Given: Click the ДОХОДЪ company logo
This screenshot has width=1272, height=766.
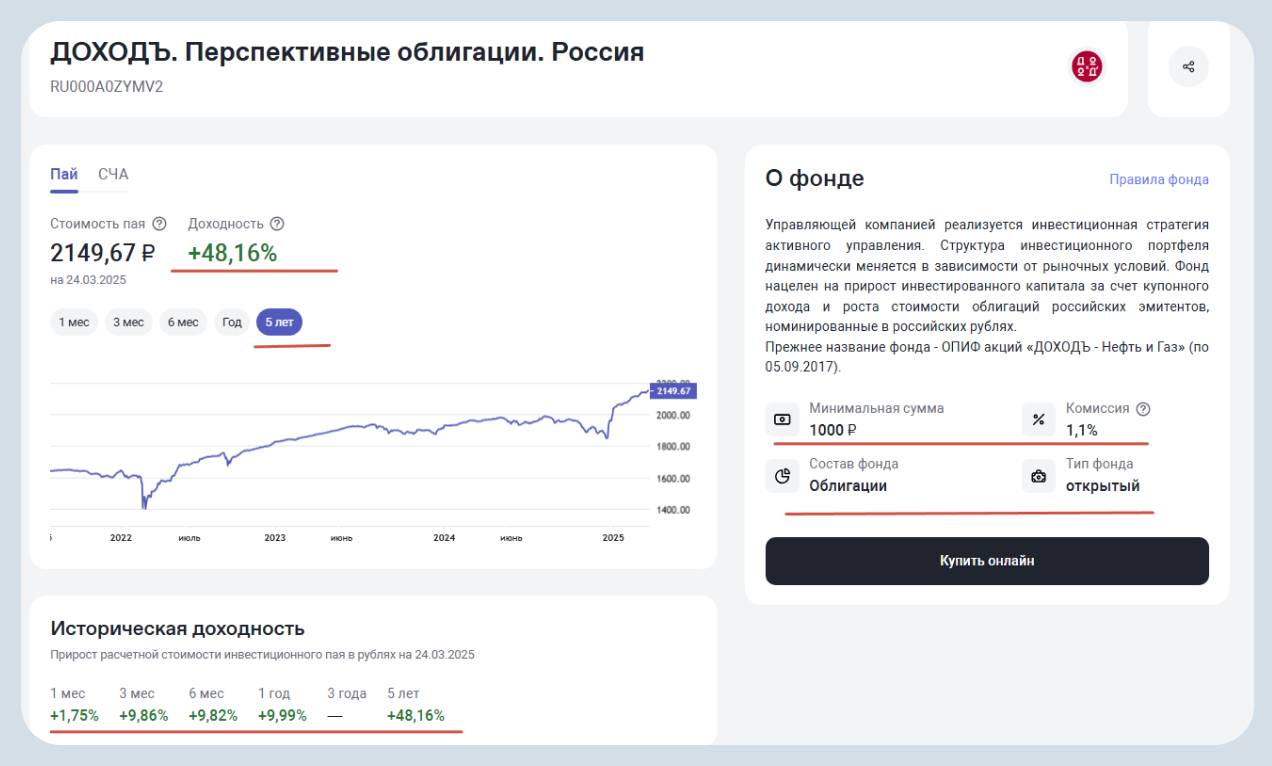Looking at the screenshot, I should coord(1087,67).
